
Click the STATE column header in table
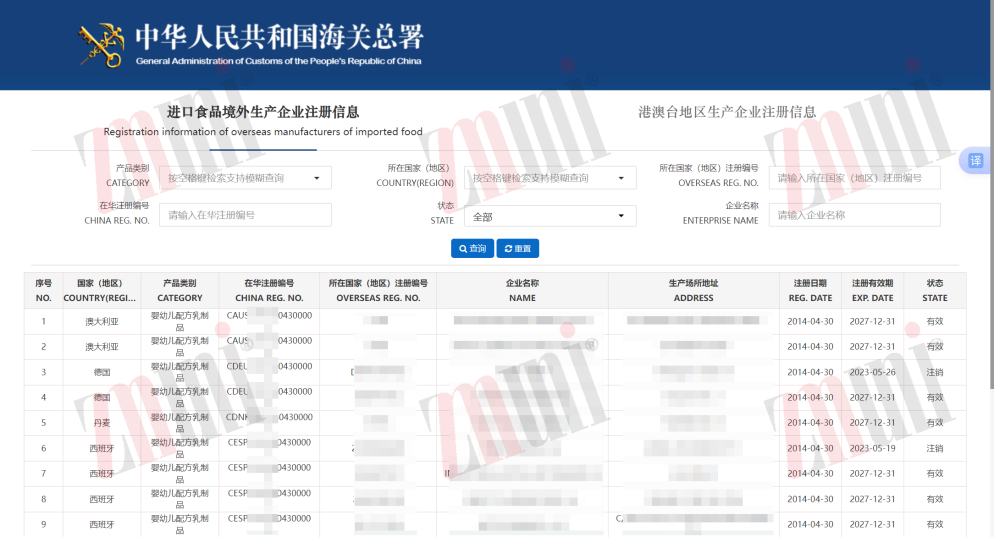[x=934, y=290]
